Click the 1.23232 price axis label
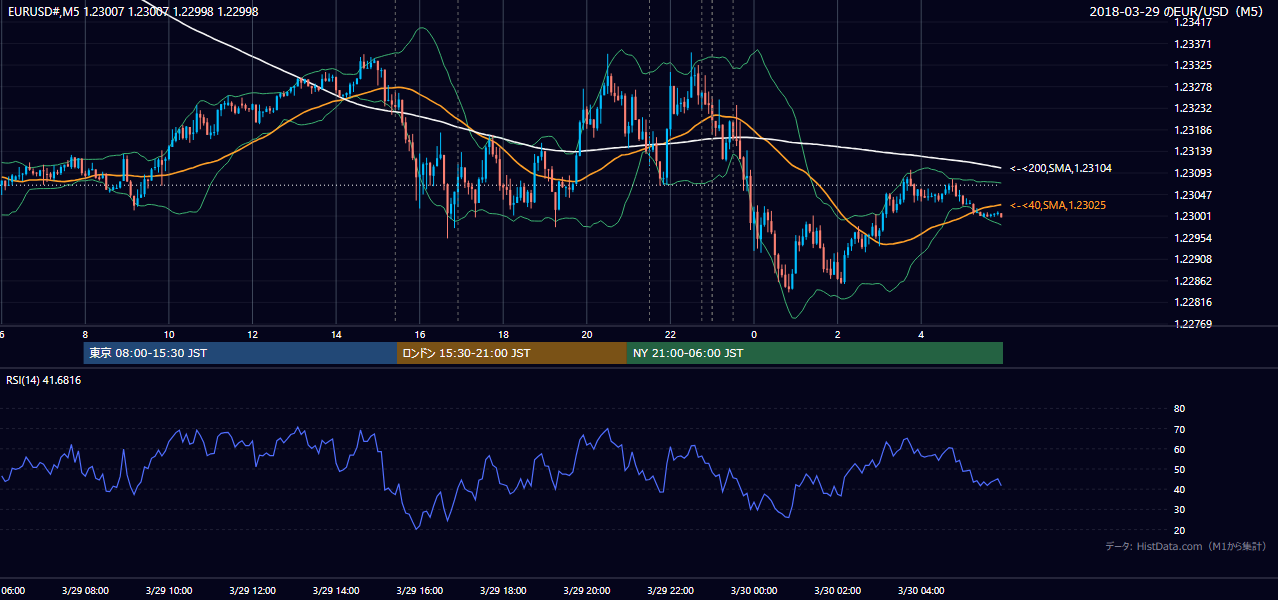This screenshot has height=600, width=1278. pos(1192,108)
